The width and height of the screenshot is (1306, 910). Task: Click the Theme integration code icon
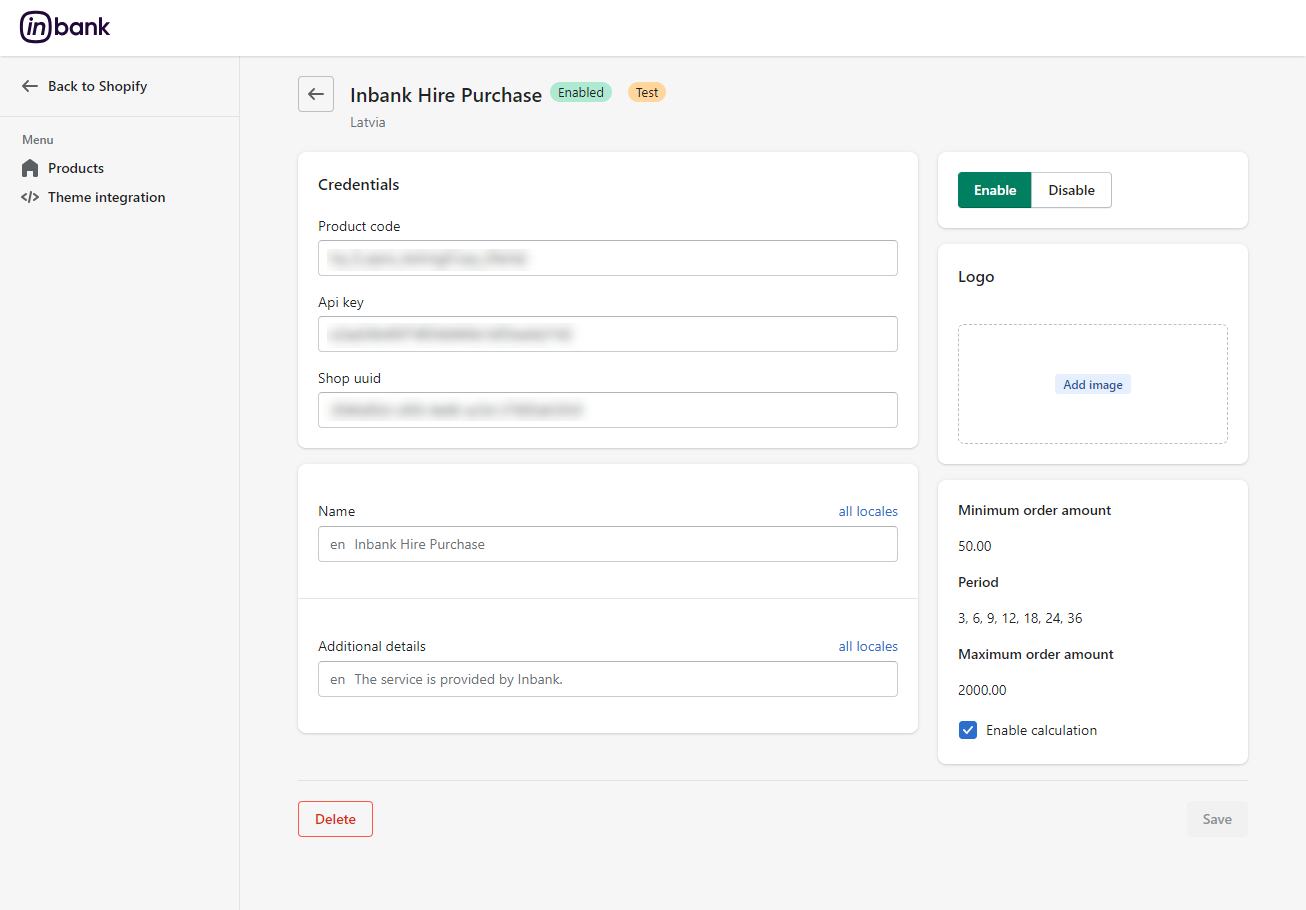pos(30,197)
